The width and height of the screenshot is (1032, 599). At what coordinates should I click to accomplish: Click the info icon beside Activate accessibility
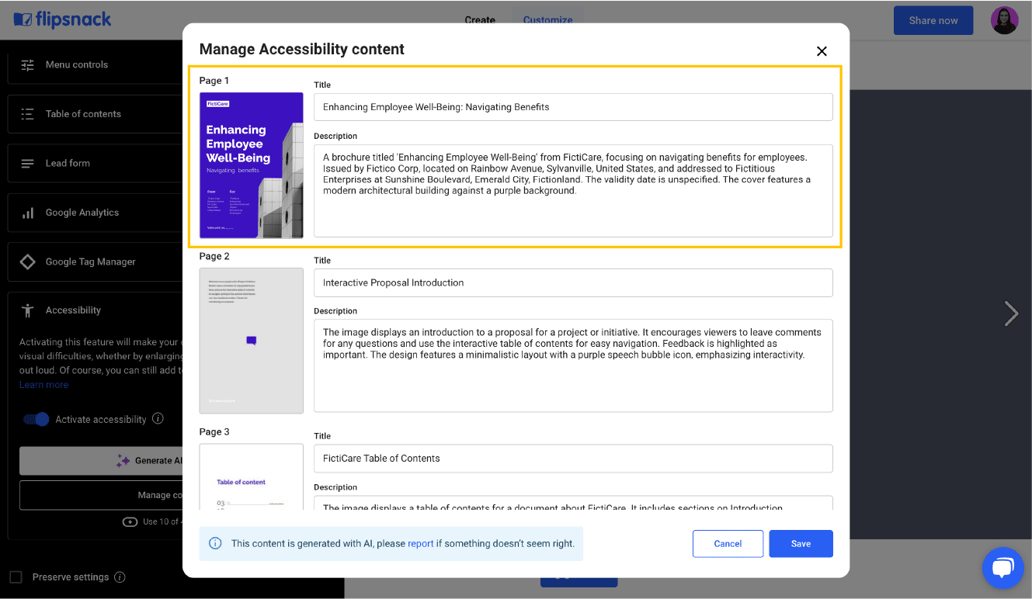click(x=156, y=420)
